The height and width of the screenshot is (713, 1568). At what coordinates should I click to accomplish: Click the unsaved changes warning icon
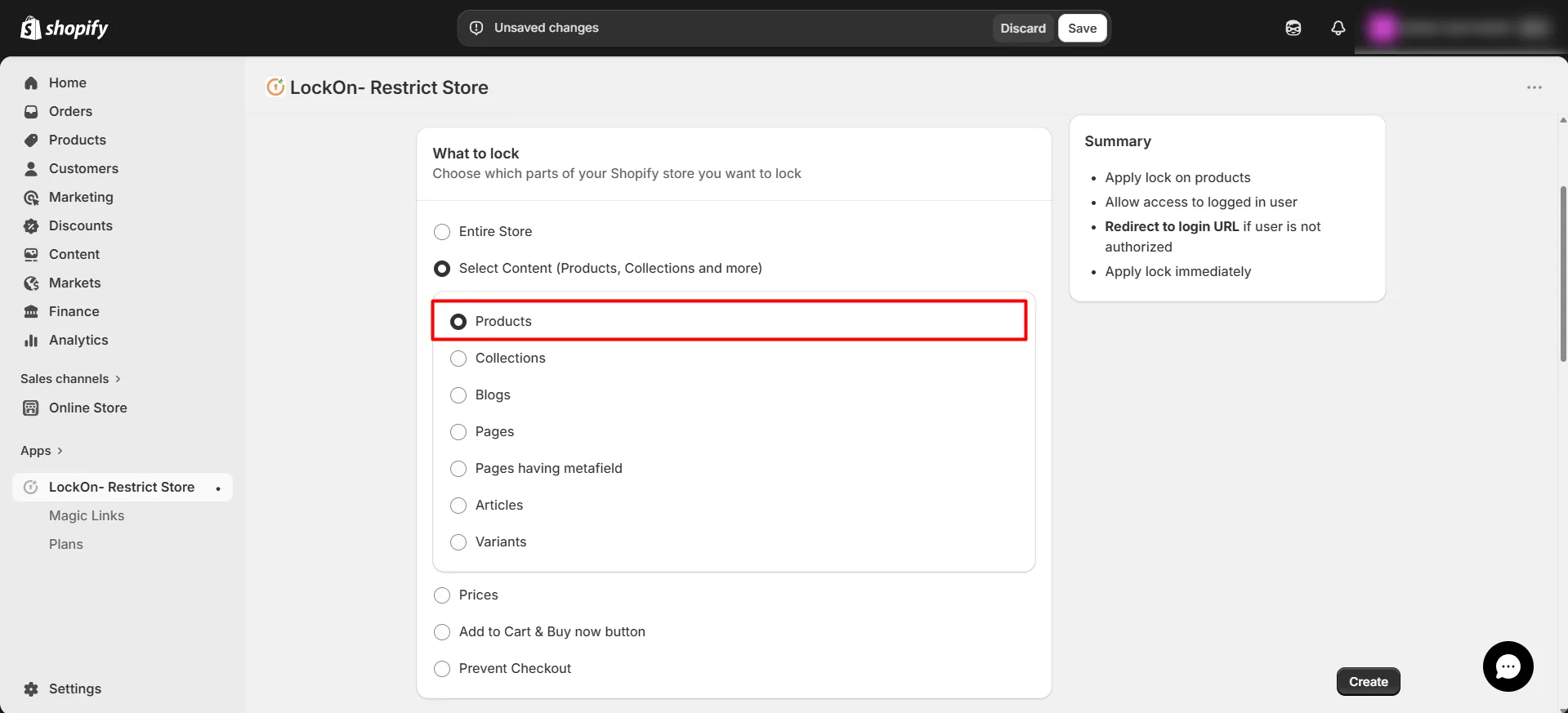point(476,28)
